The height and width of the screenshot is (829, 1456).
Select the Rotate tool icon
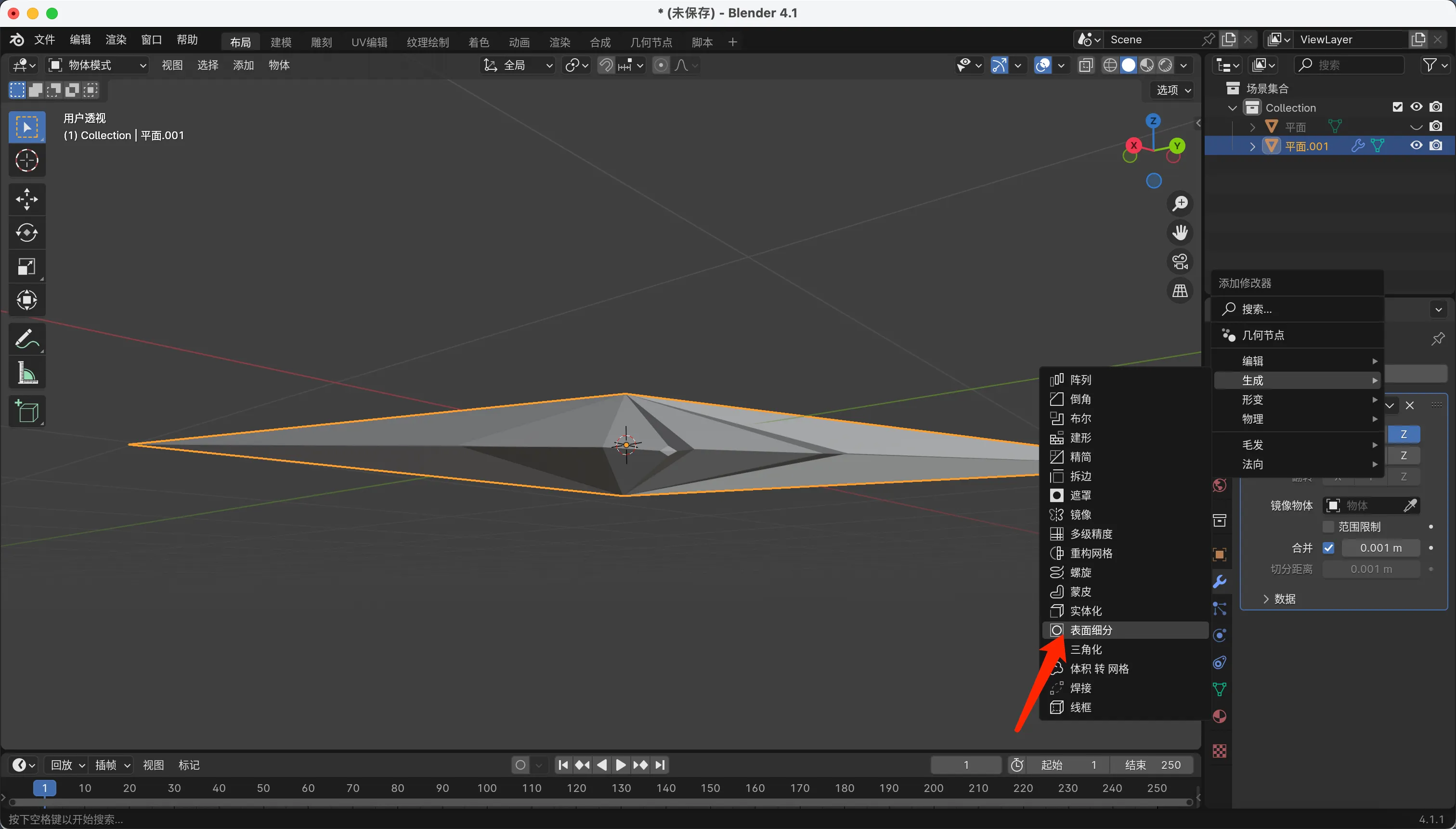(27, 233)
